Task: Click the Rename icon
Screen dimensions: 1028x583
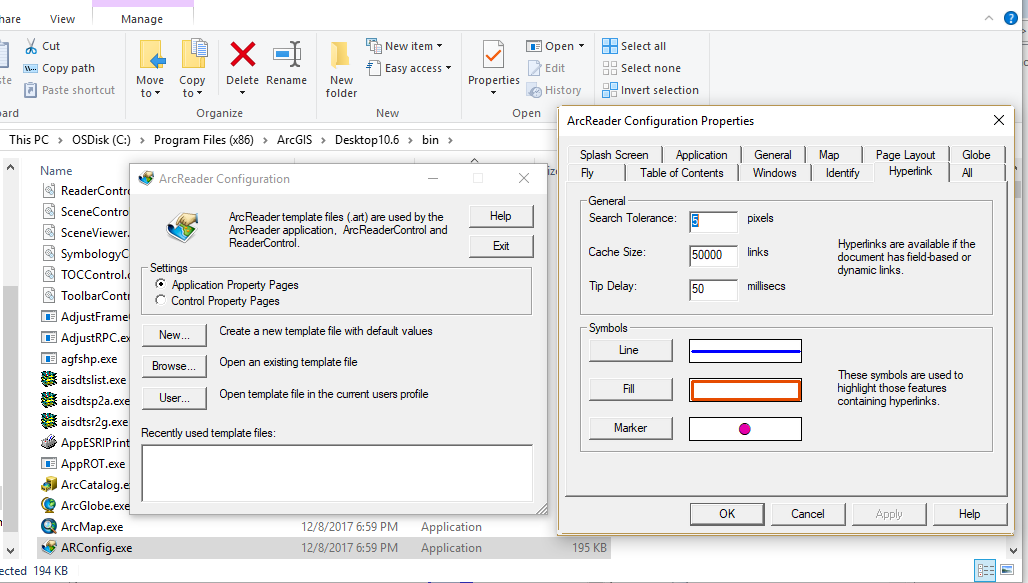Action: coord(287,54)
